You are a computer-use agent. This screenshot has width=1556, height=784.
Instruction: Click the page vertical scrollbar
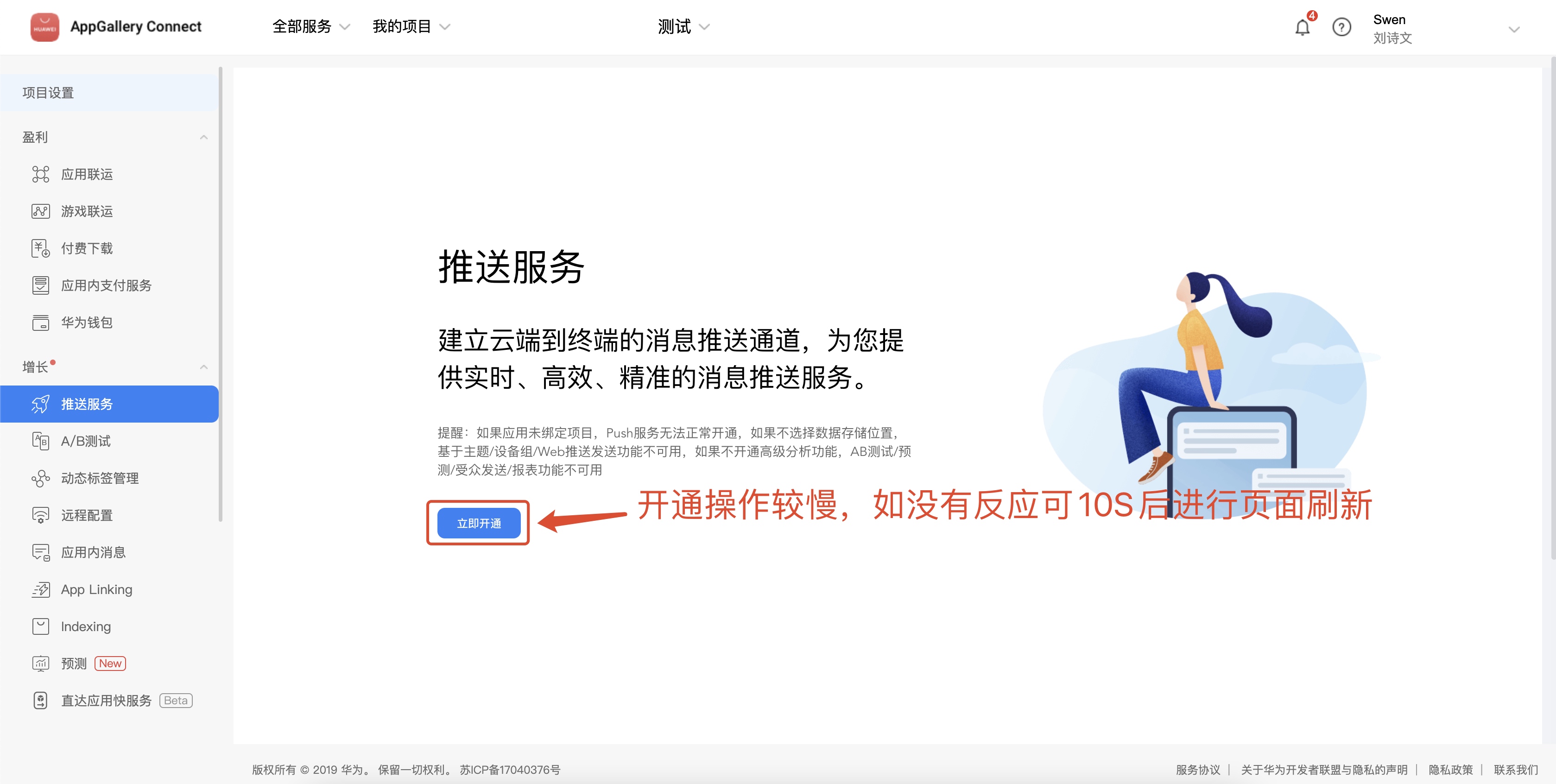(x=1553, y=308)
